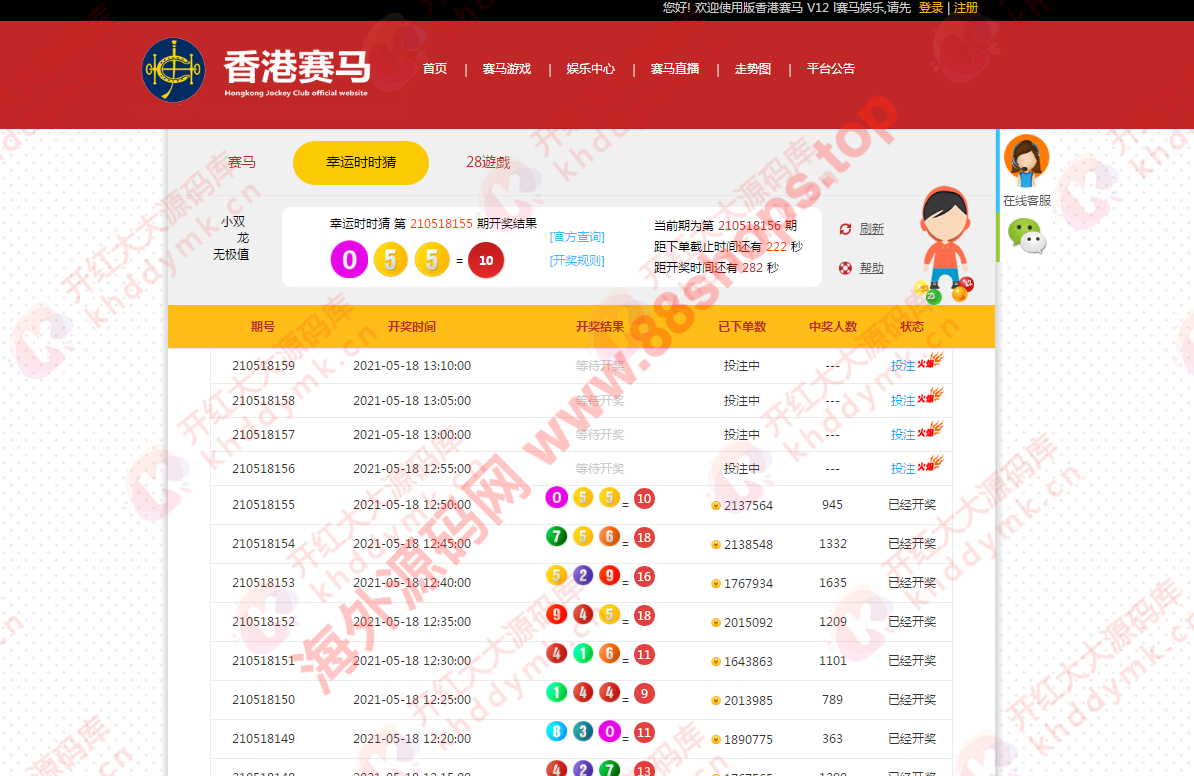Open 平台公告 menu item
This screenshot has width=1194, height=776.
pyautogui.click(x=831, y=69)
